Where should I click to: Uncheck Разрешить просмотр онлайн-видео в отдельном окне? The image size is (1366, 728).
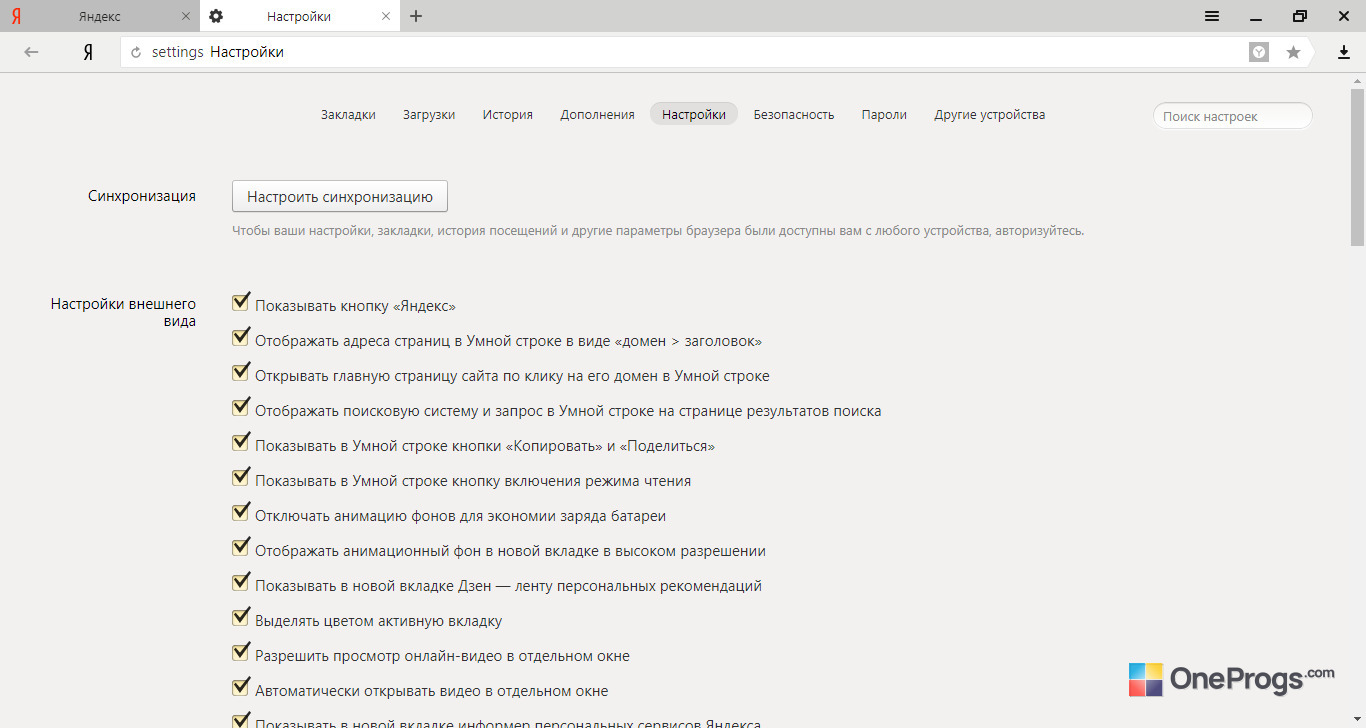(x=240, y=653)
